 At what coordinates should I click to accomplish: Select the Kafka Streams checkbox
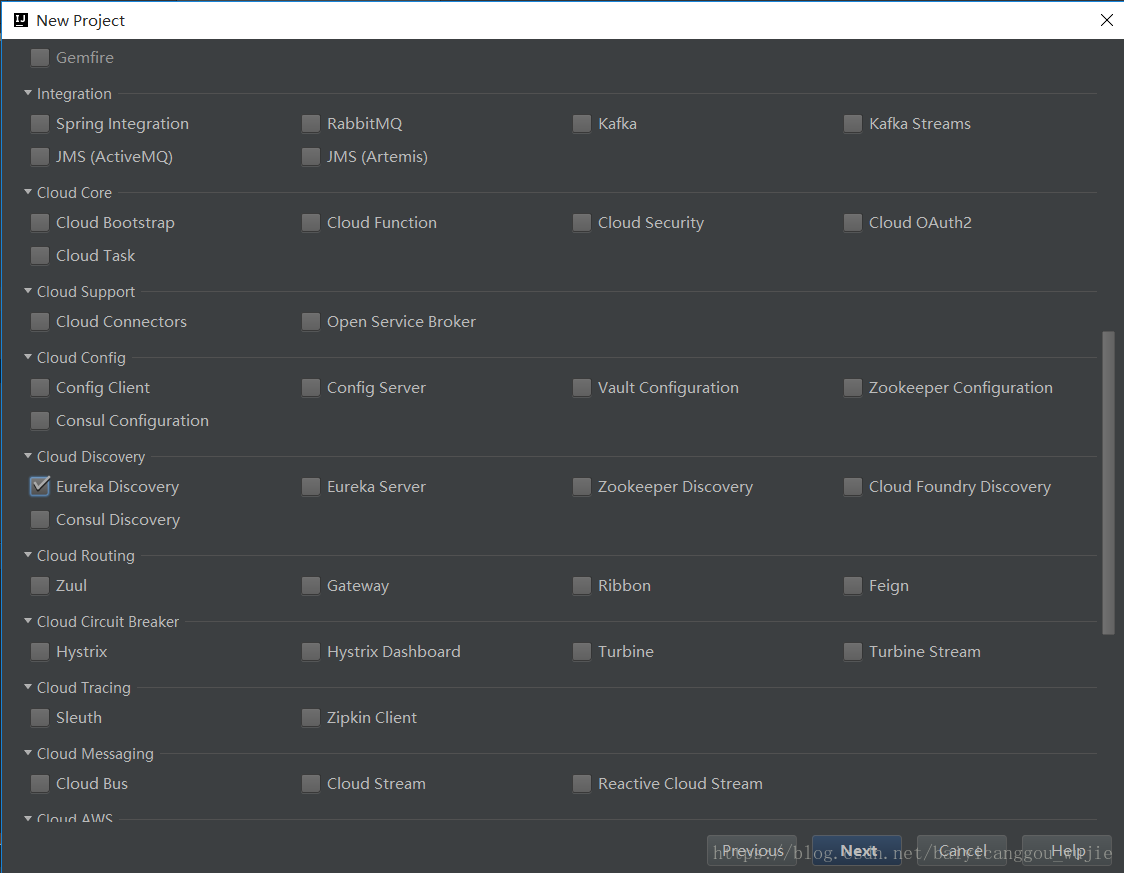point(853,123)
